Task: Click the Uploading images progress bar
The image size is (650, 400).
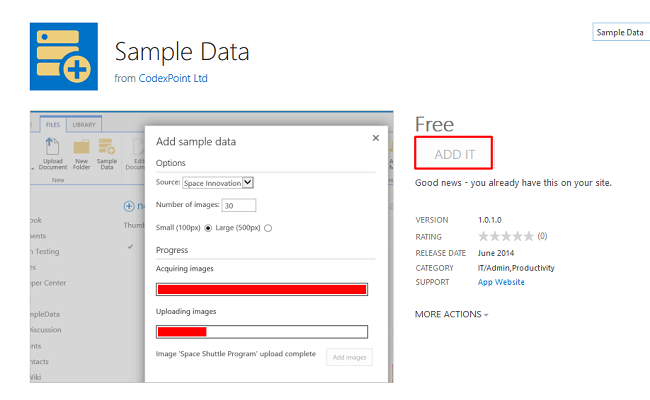Action: pyautogui.click(x=262, y=332)
